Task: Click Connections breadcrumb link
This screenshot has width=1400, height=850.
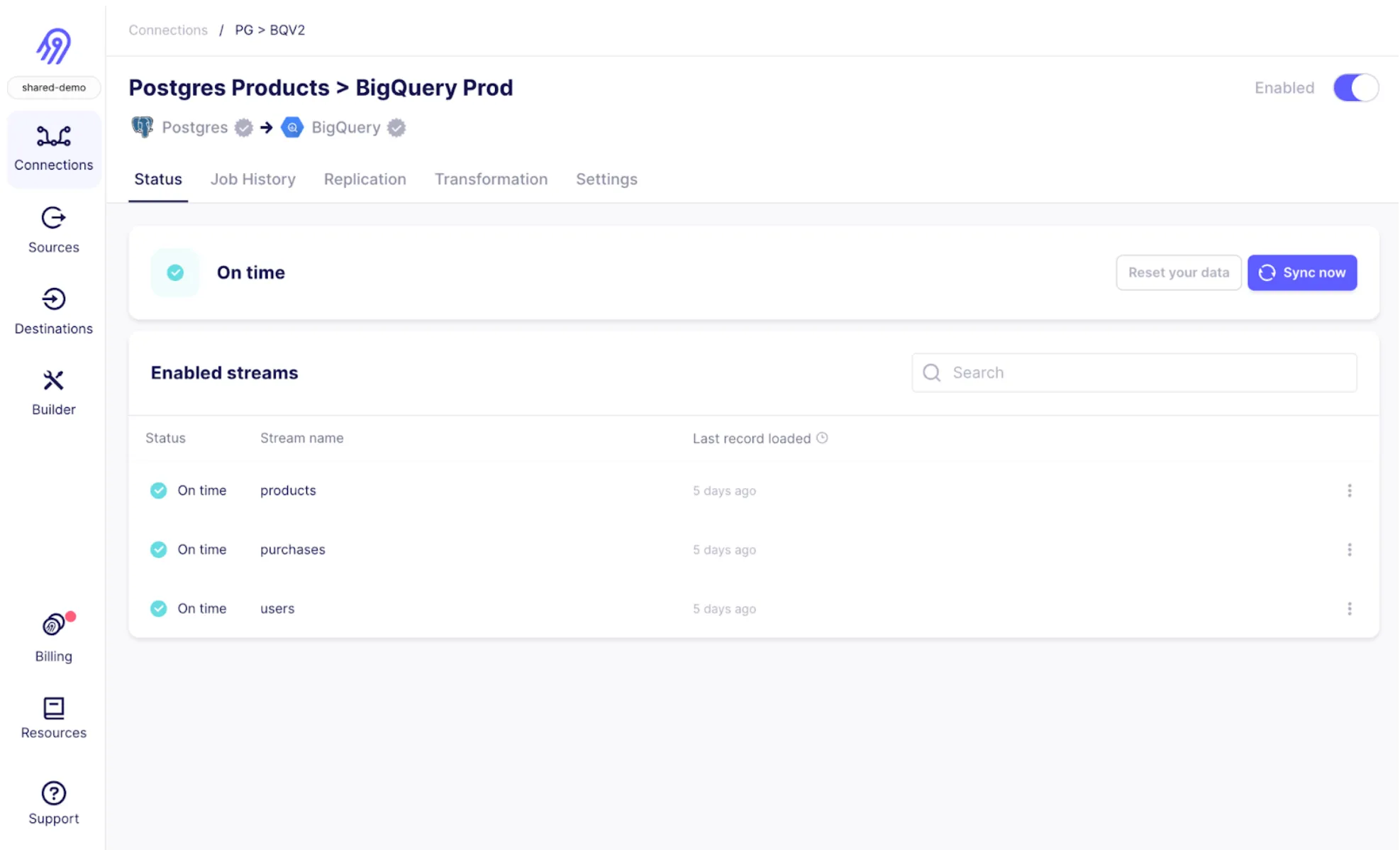Action: [x=168, y=30]
